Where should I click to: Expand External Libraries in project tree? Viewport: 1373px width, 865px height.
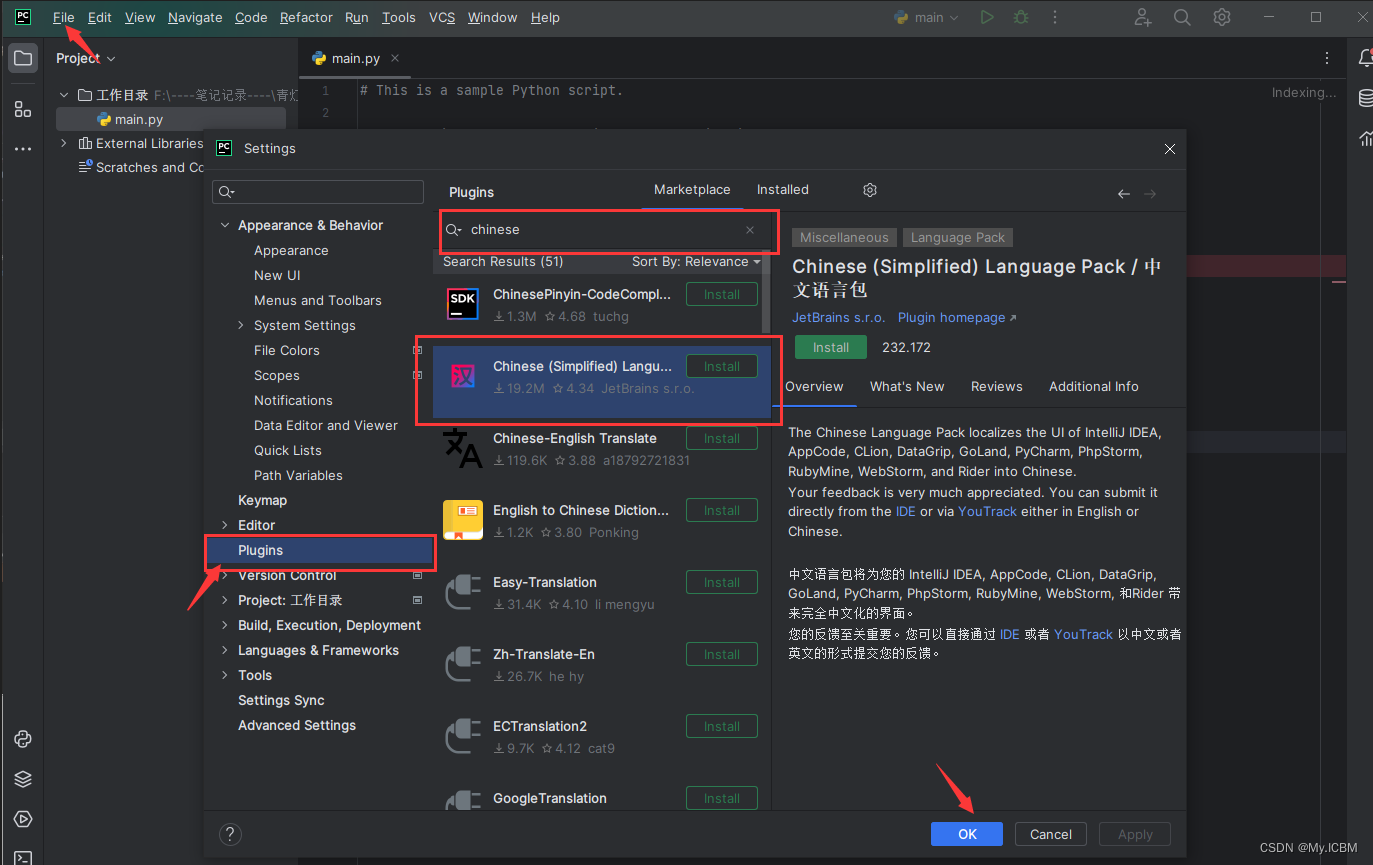[x=64, y=144]
